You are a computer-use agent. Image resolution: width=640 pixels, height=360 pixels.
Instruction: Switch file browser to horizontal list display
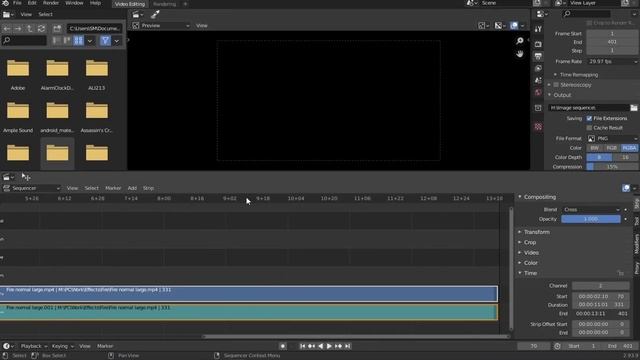coord(67,40)
